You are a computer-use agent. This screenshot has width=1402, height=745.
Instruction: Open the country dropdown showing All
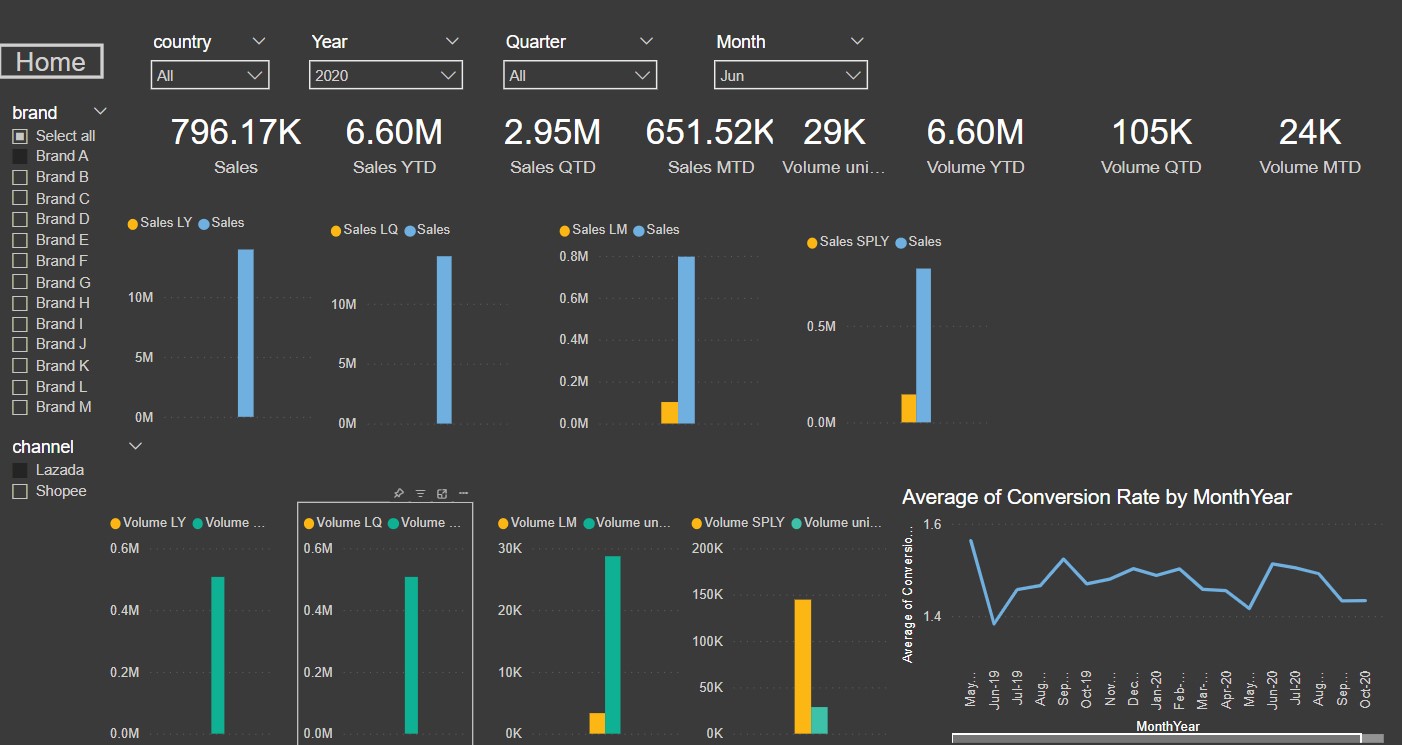click(x=210, y=75)
